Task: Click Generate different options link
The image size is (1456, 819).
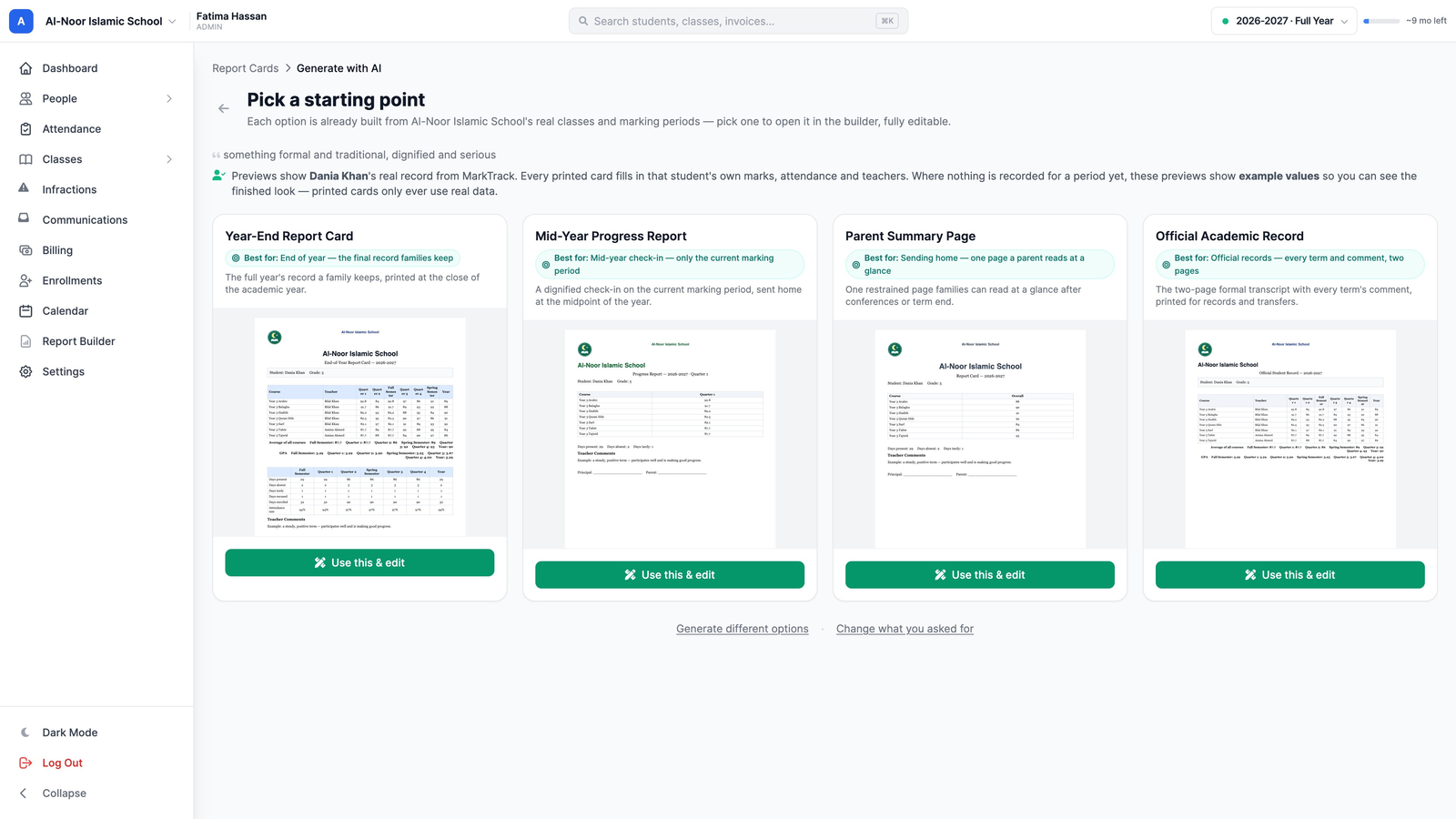Action: coord(742,629)
